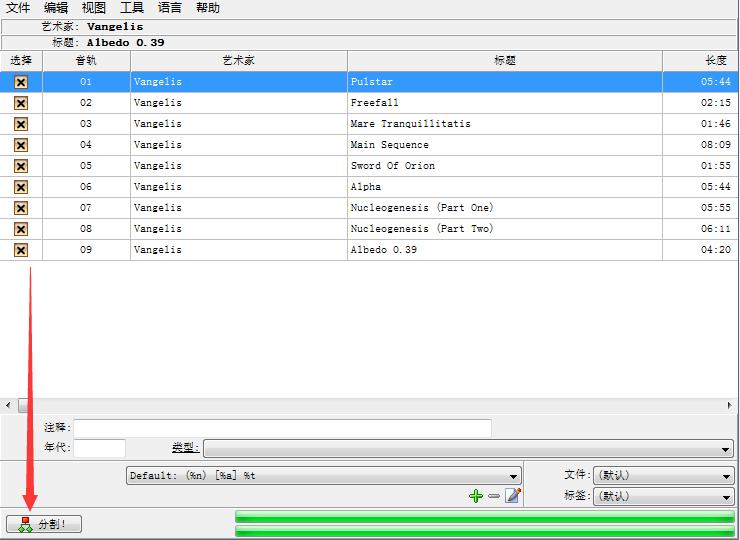Open the 类型 genre dropdown
The image size is (740, 540).
coord(468,448)
